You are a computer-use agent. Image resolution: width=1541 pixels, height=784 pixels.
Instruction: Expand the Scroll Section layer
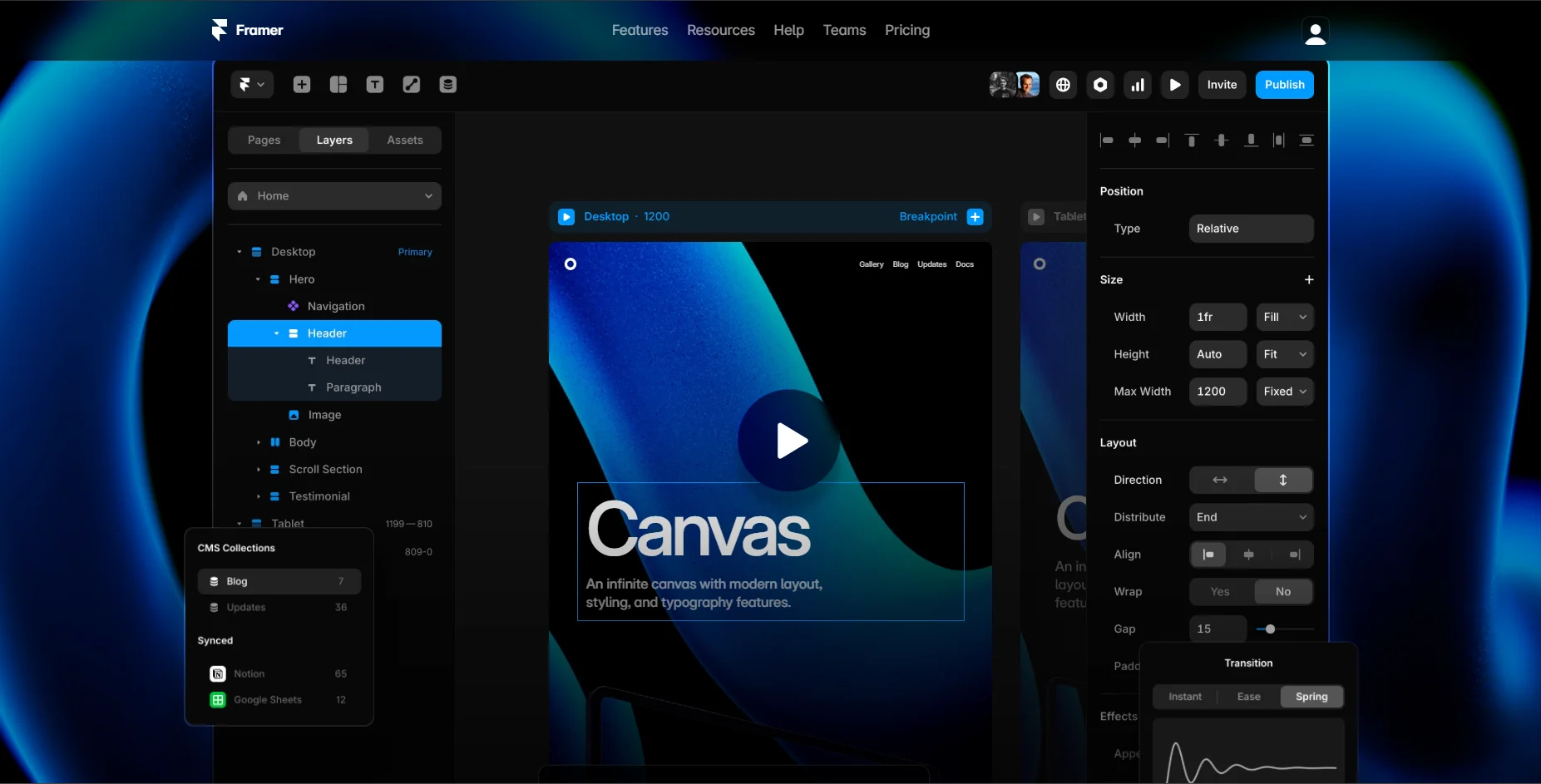pyautogui.click(x=258, y=470)
